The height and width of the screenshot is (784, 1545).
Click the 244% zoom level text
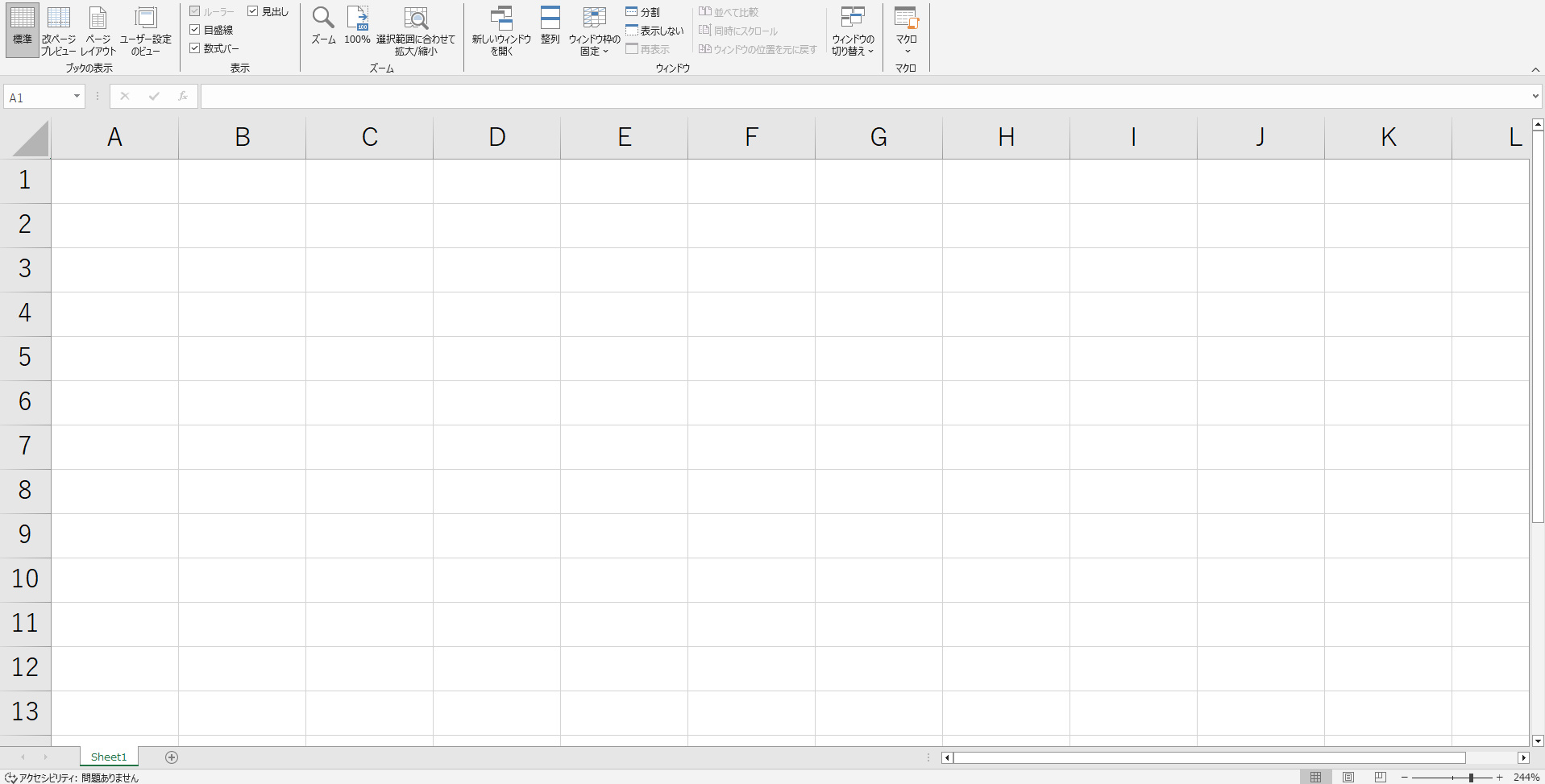tap(1526, 778)
